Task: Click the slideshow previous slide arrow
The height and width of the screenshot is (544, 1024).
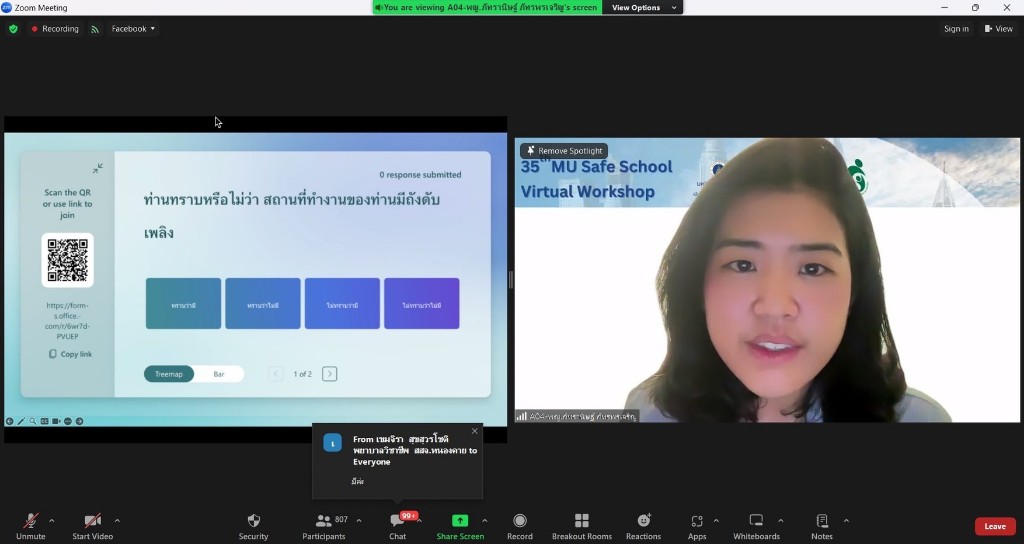Action: (10, 421)
